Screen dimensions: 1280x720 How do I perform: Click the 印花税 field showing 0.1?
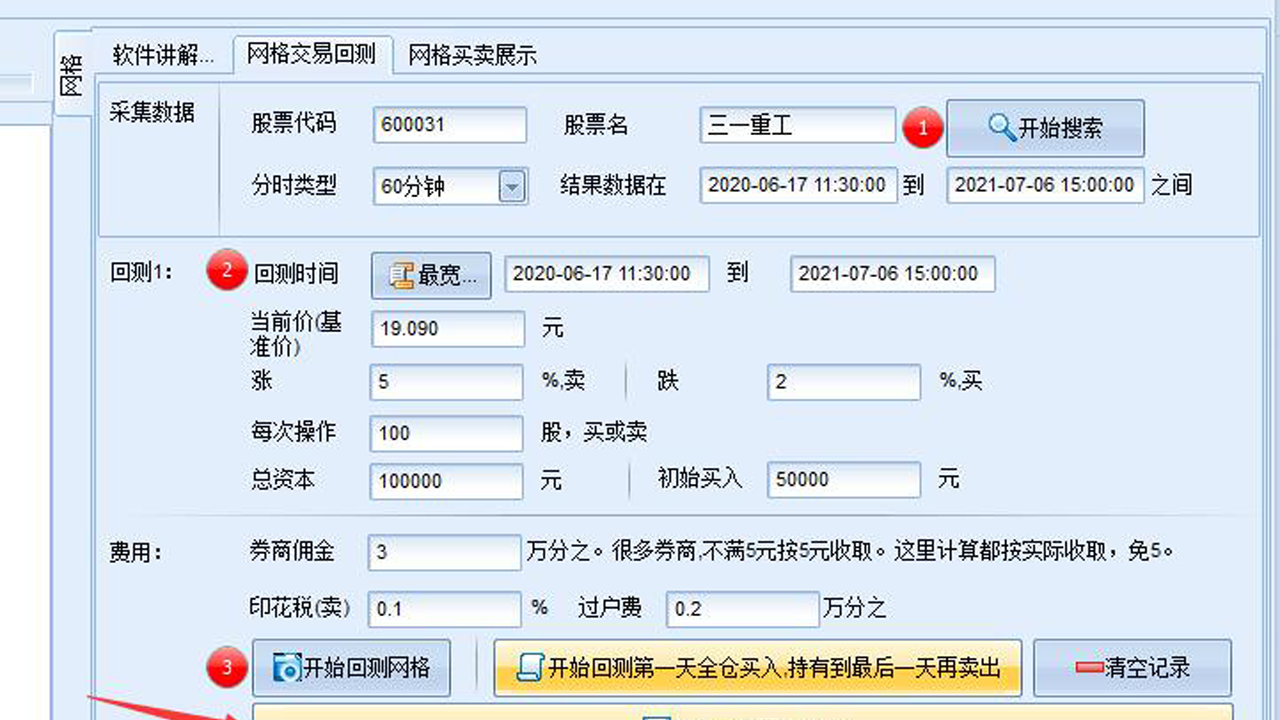point(445,609)
